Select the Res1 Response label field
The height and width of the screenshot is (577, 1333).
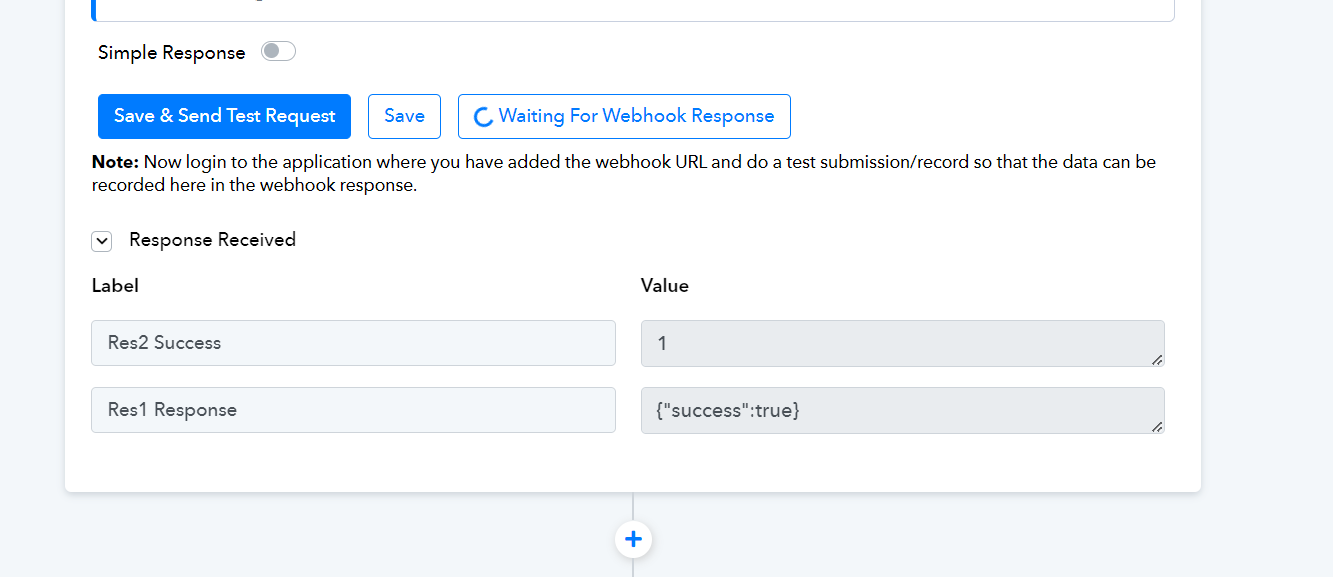[353, 410]
